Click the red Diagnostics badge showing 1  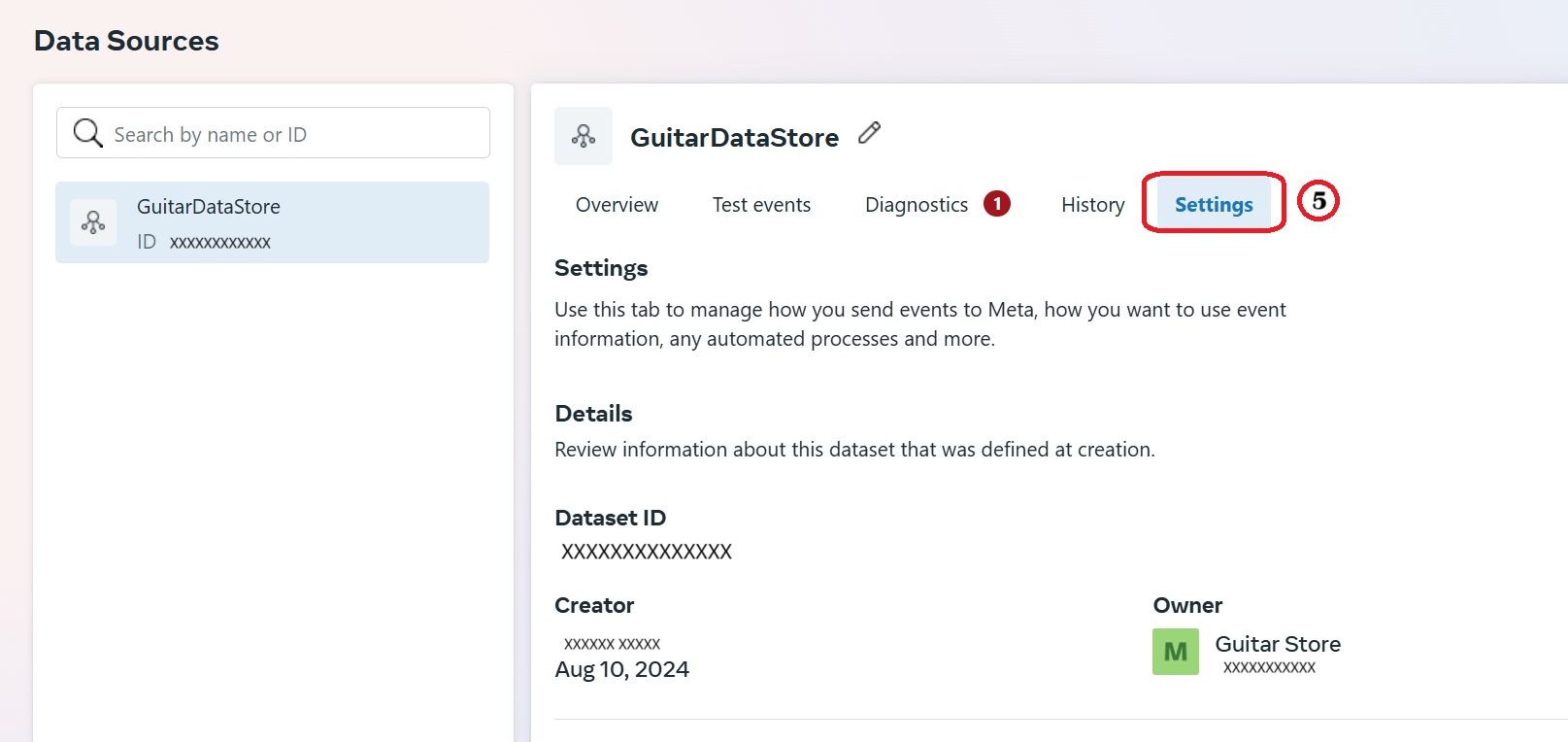997,204
